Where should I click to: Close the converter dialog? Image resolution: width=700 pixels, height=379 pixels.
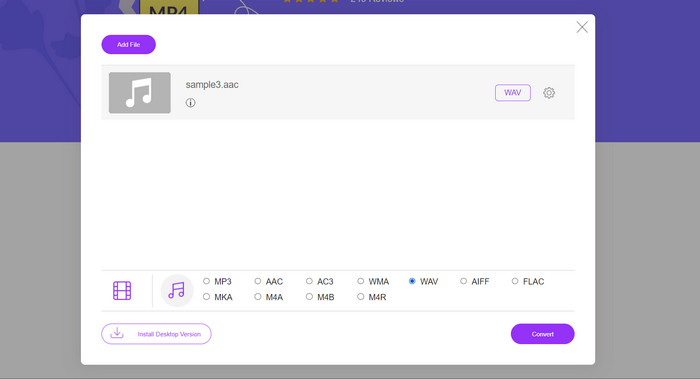click(582, 27)
